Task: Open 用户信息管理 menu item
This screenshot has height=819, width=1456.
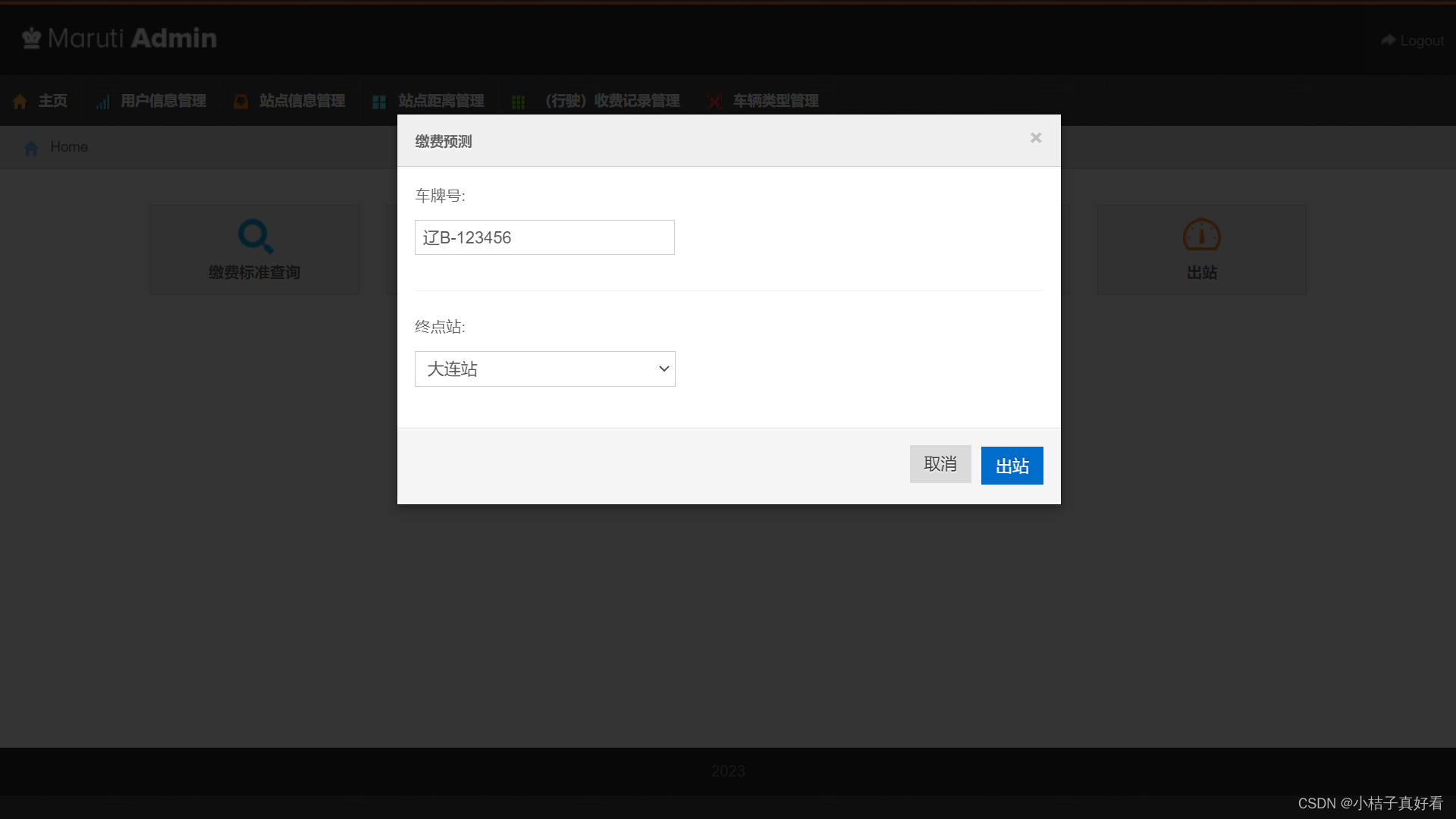Action: pos(151,101)
